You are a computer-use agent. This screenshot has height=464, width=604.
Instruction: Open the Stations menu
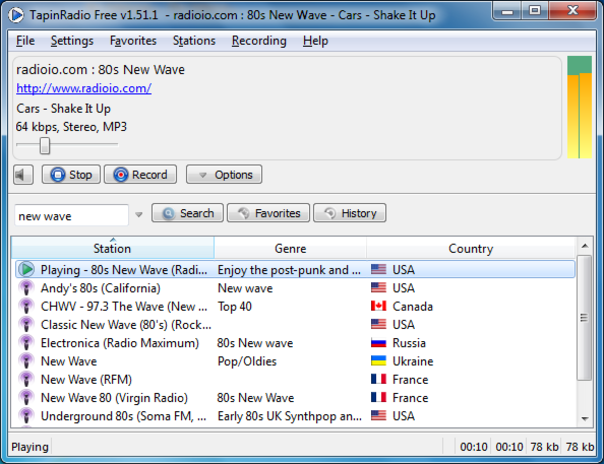click(x=194, y=41)
